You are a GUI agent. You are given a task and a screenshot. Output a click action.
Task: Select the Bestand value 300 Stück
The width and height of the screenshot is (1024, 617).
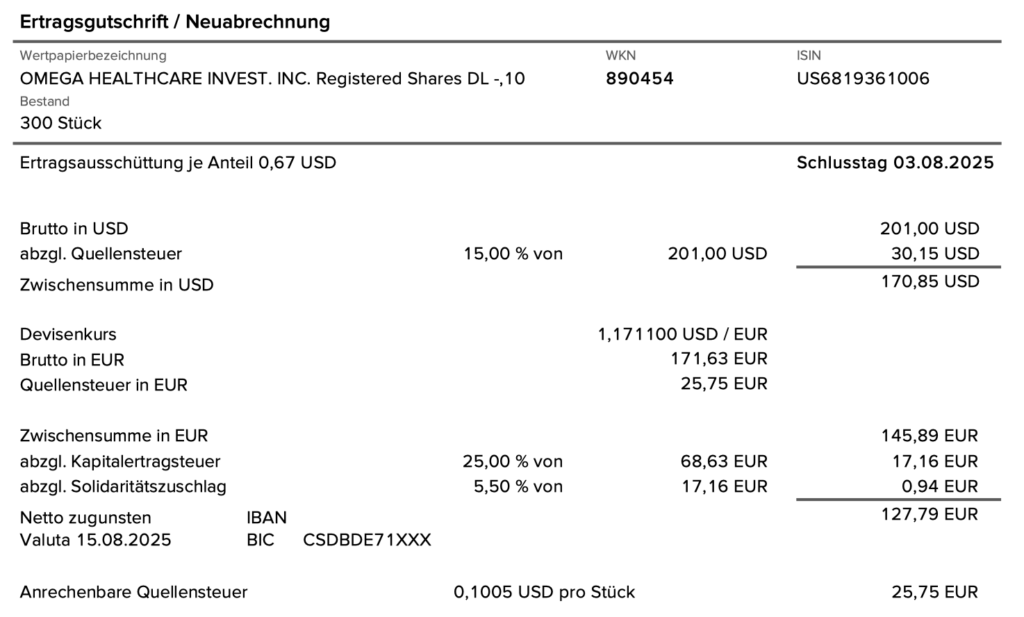point(61,123)
